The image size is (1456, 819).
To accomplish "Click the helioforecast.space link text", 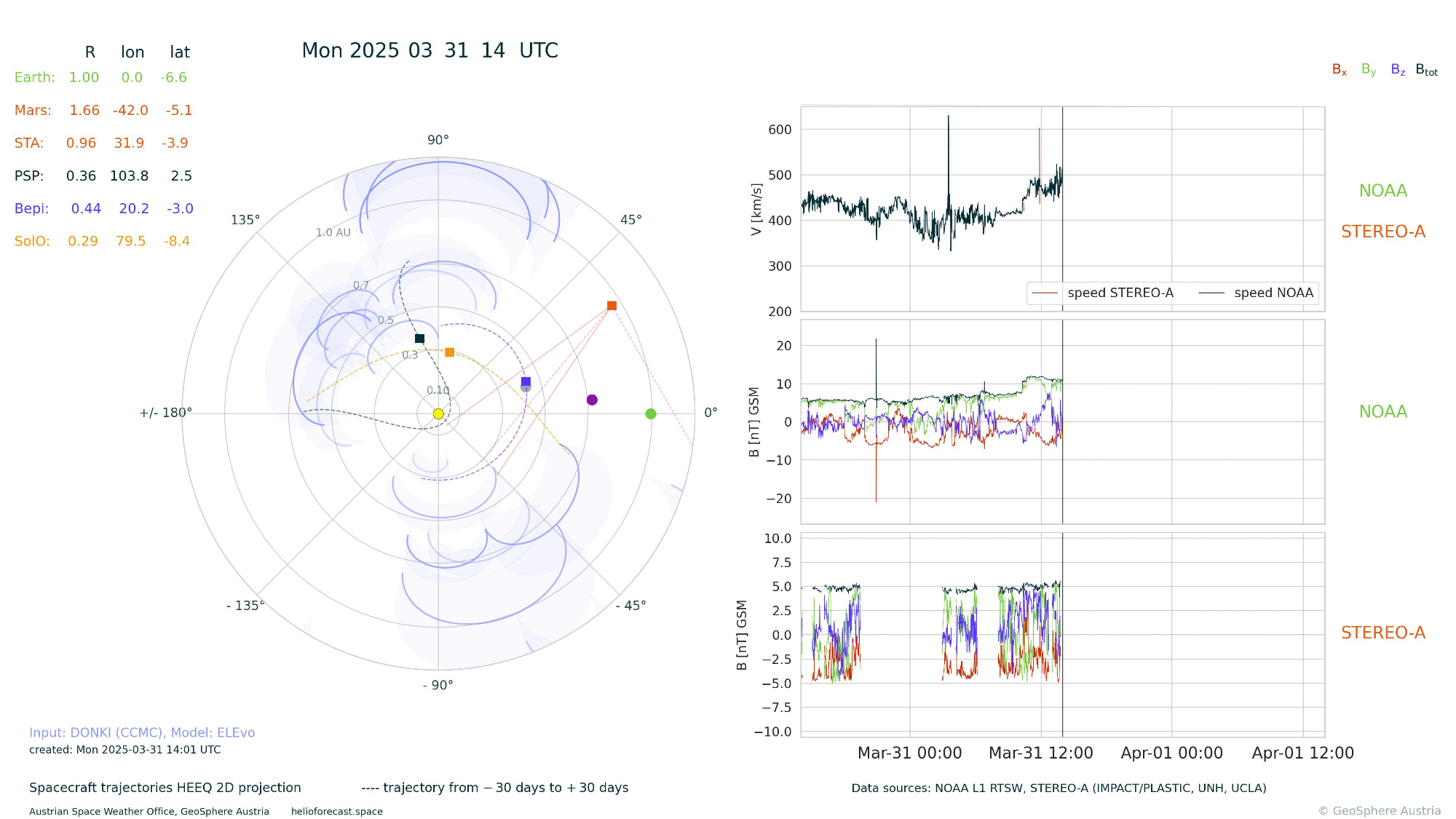I will pyautogui.click(x=336, y=811).
